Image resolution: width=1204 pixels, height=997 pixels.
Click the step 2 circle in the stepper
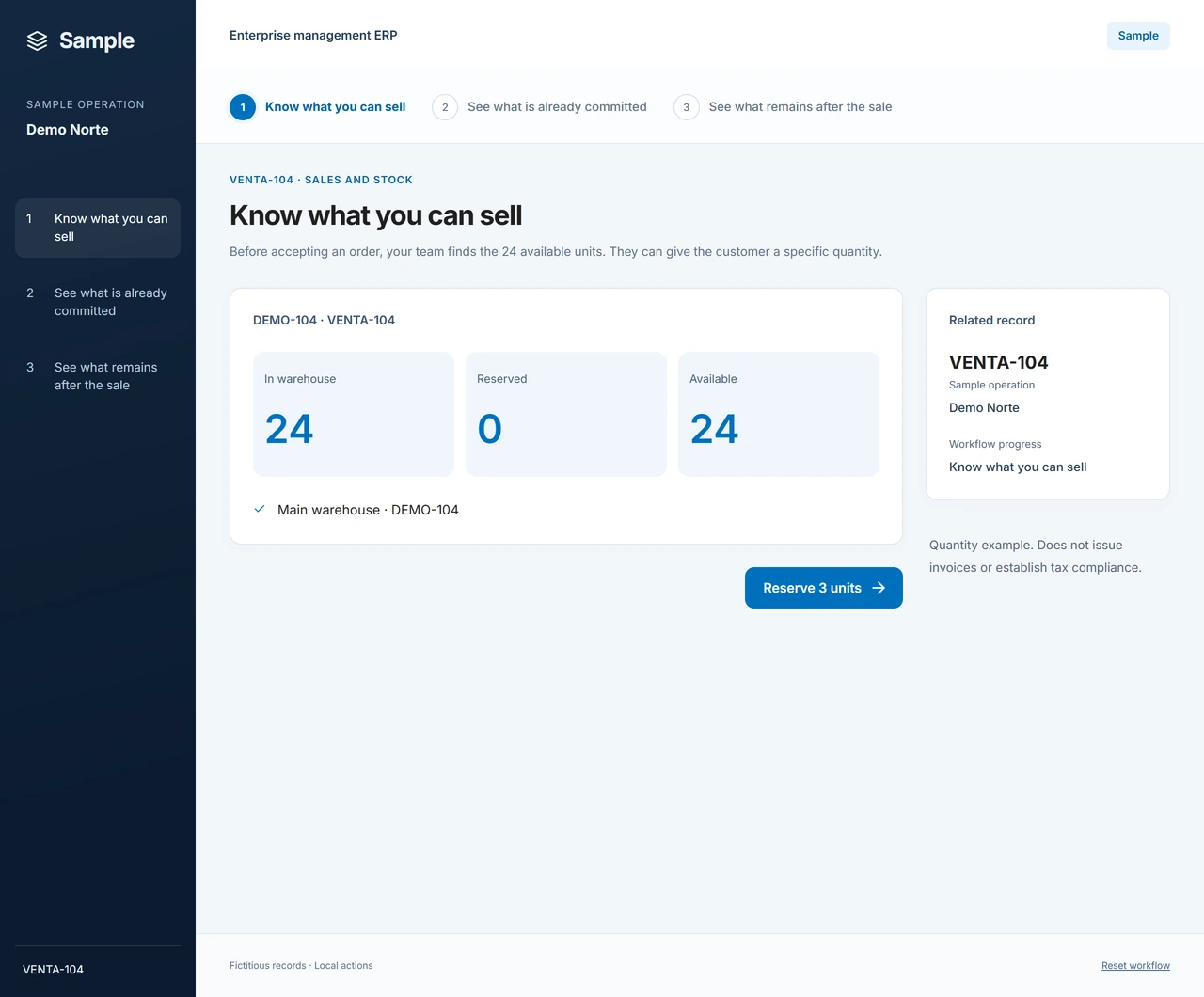point(445,107)
